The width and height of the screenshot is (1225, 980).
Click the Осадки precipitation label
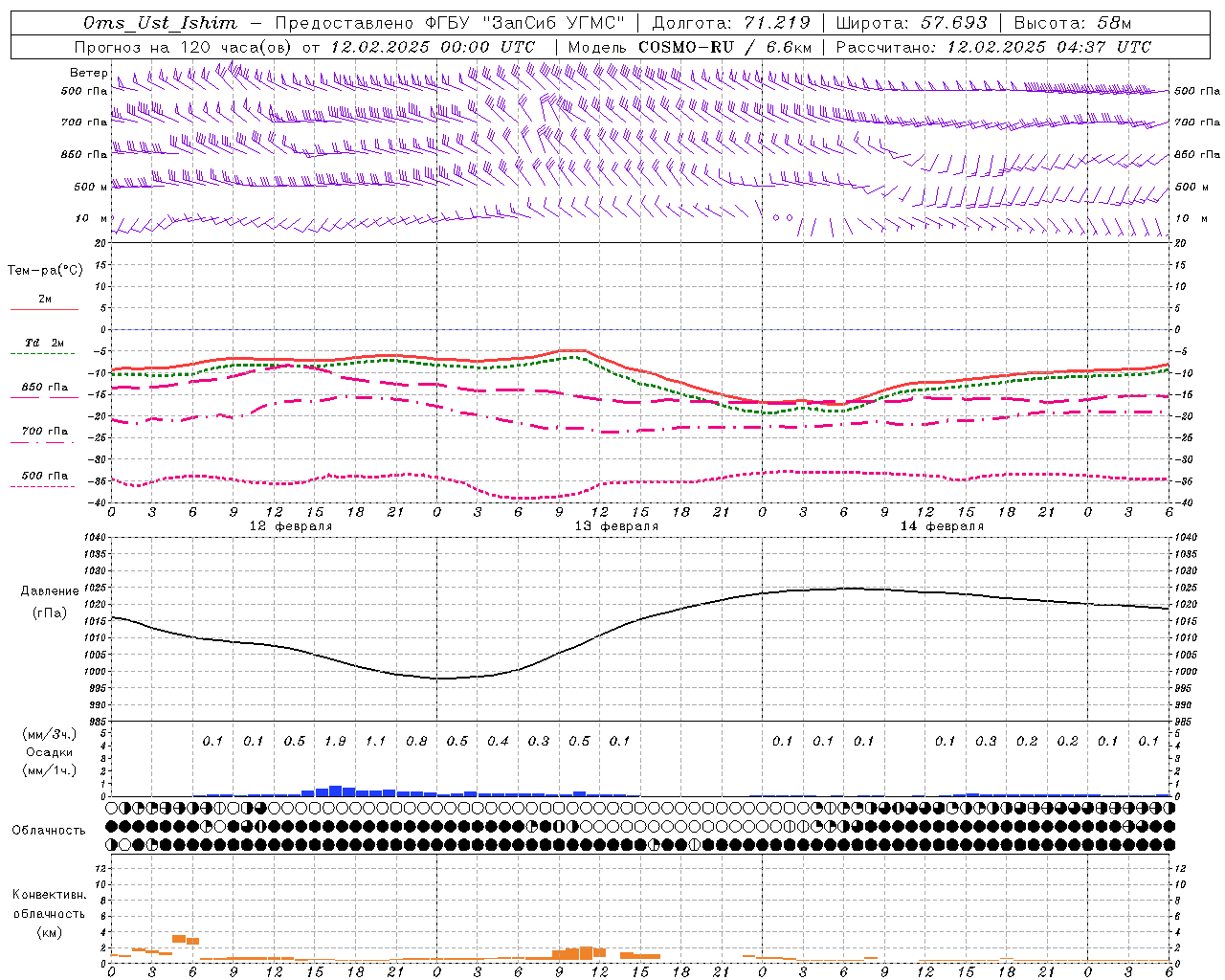point(50,752)
